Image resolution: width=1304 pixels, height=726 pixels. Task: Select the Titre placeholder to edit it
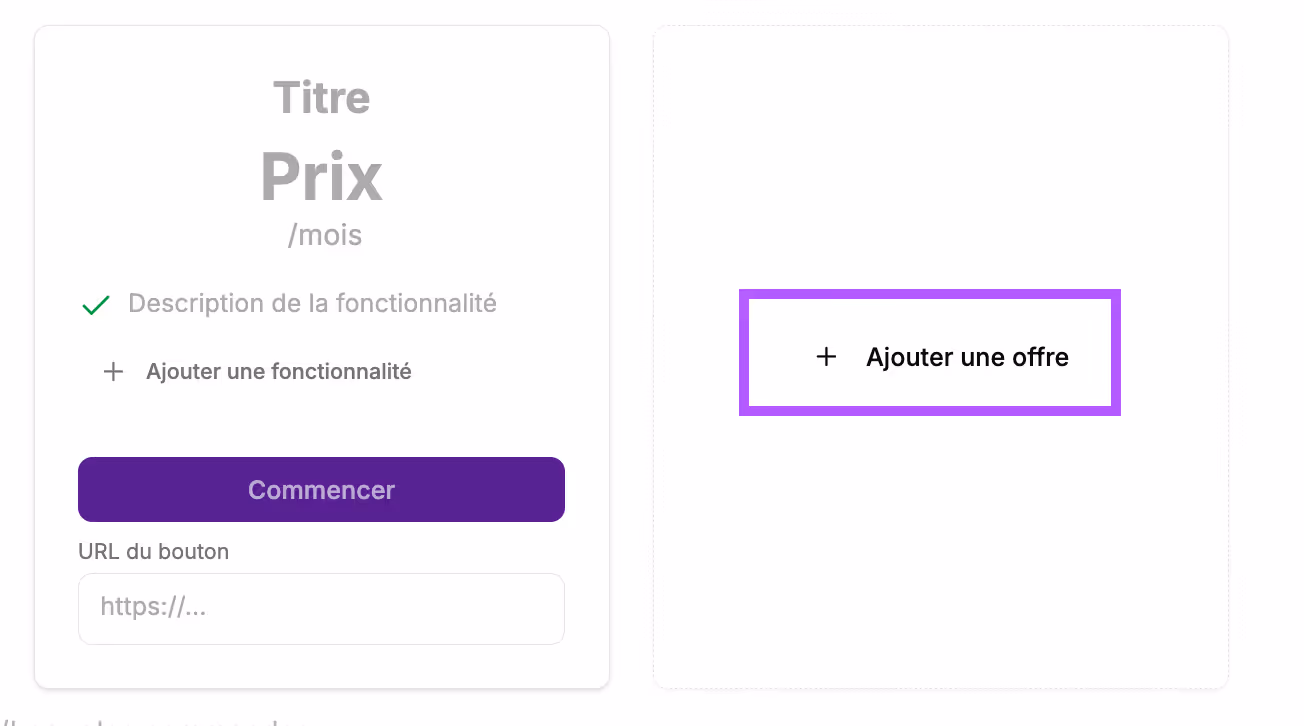pos(321,97)
